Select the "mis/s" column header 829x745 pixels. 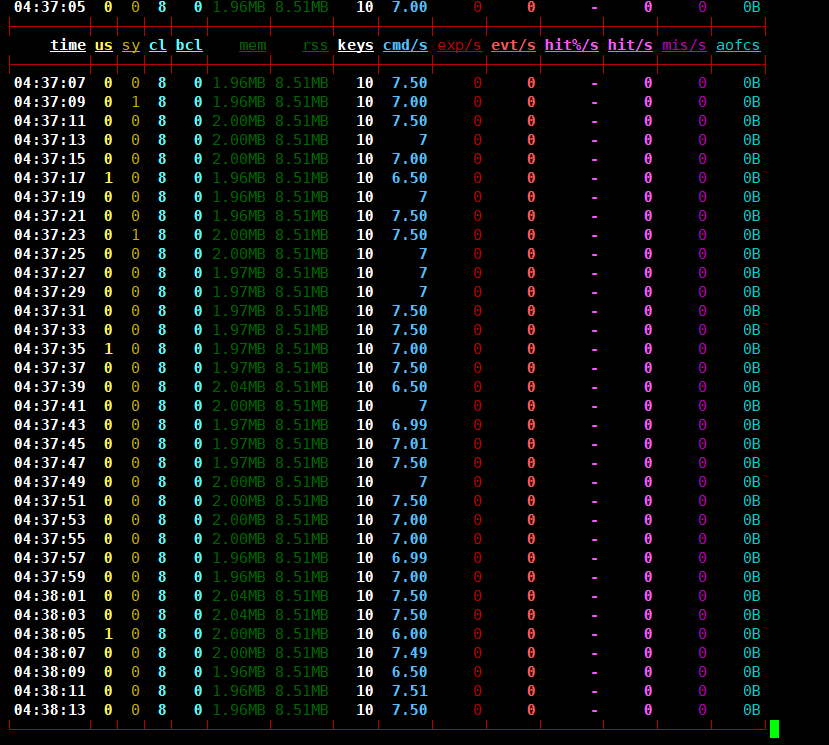(x=684, y=45)
